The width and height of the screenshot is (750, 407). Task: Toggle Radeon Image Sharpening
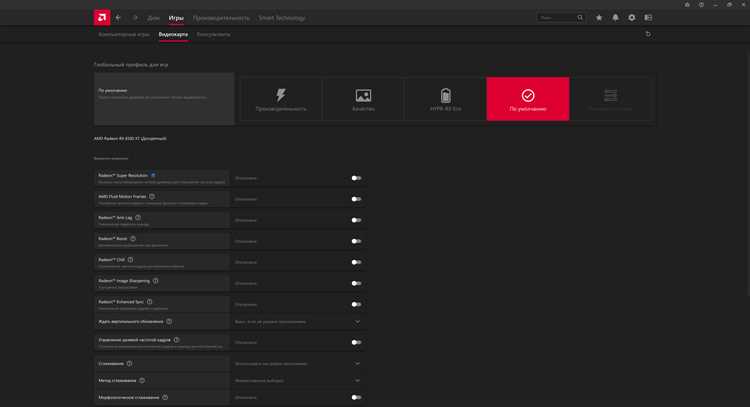click(x=356, y=283)
